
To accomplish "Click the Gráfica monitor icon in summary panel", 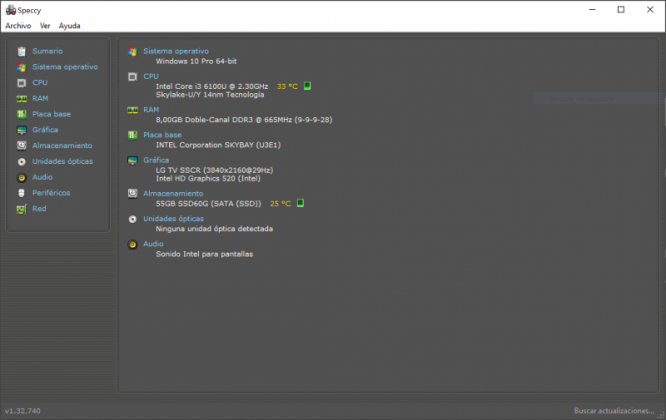I will click(133, 161).
